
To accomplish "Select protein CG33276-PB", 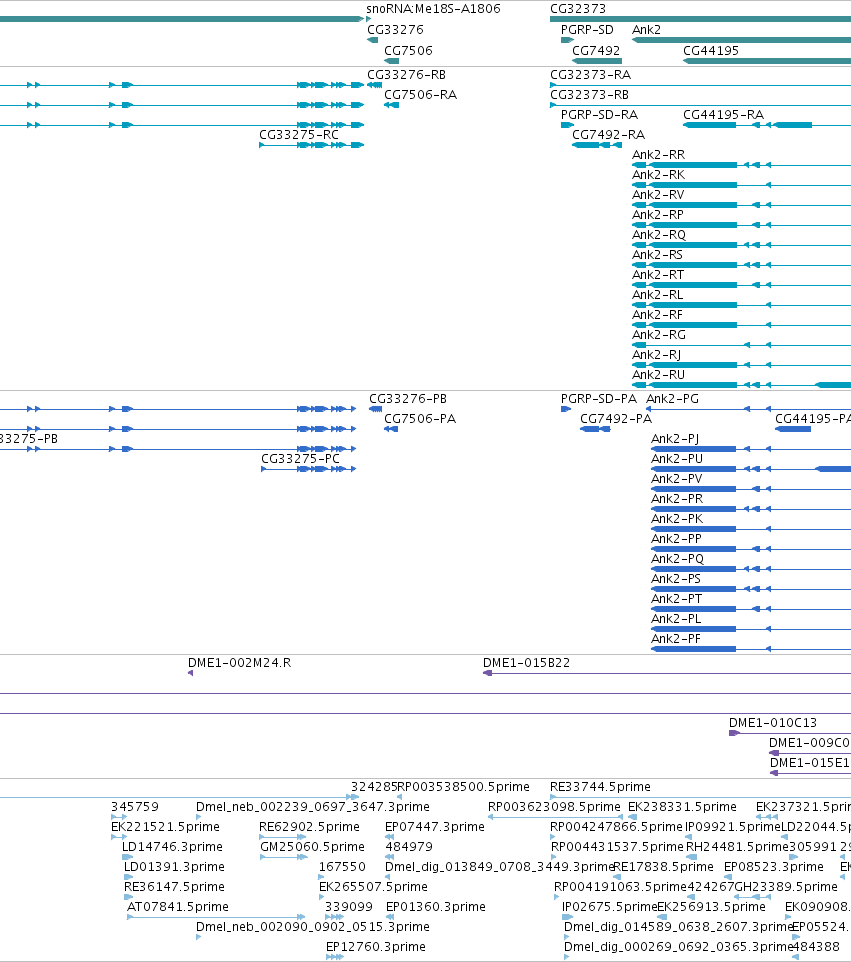I will (408, 399).
